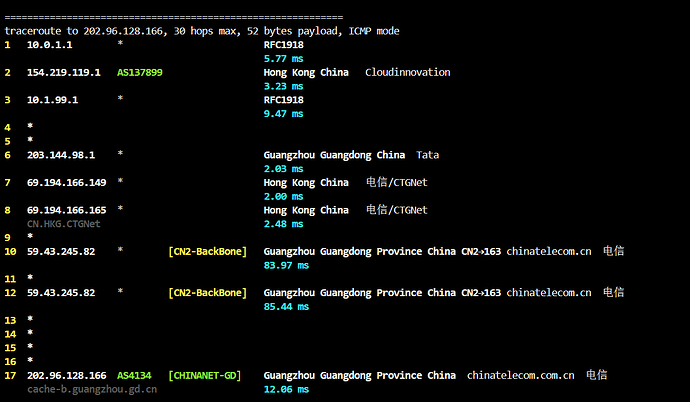This screenshot has height=402, width=690.
Task: Select IP 154.219.119.1 in hop 2
Action: 63,73
